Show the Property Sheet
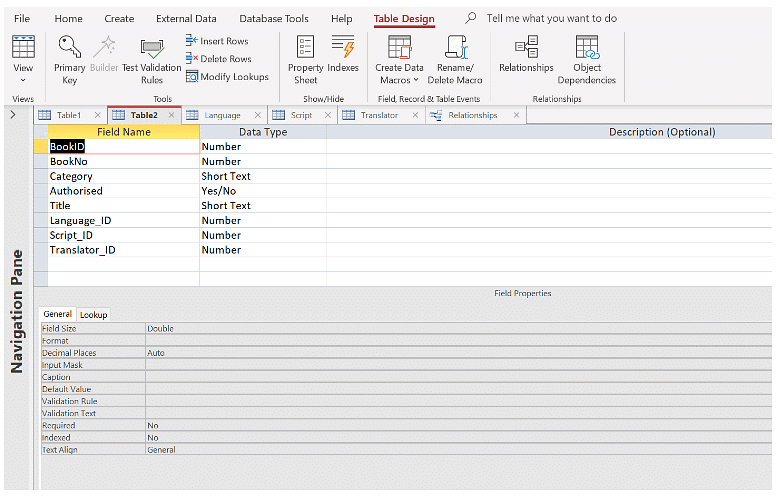The width and height of the screenshot is (778, 498). 306,60
